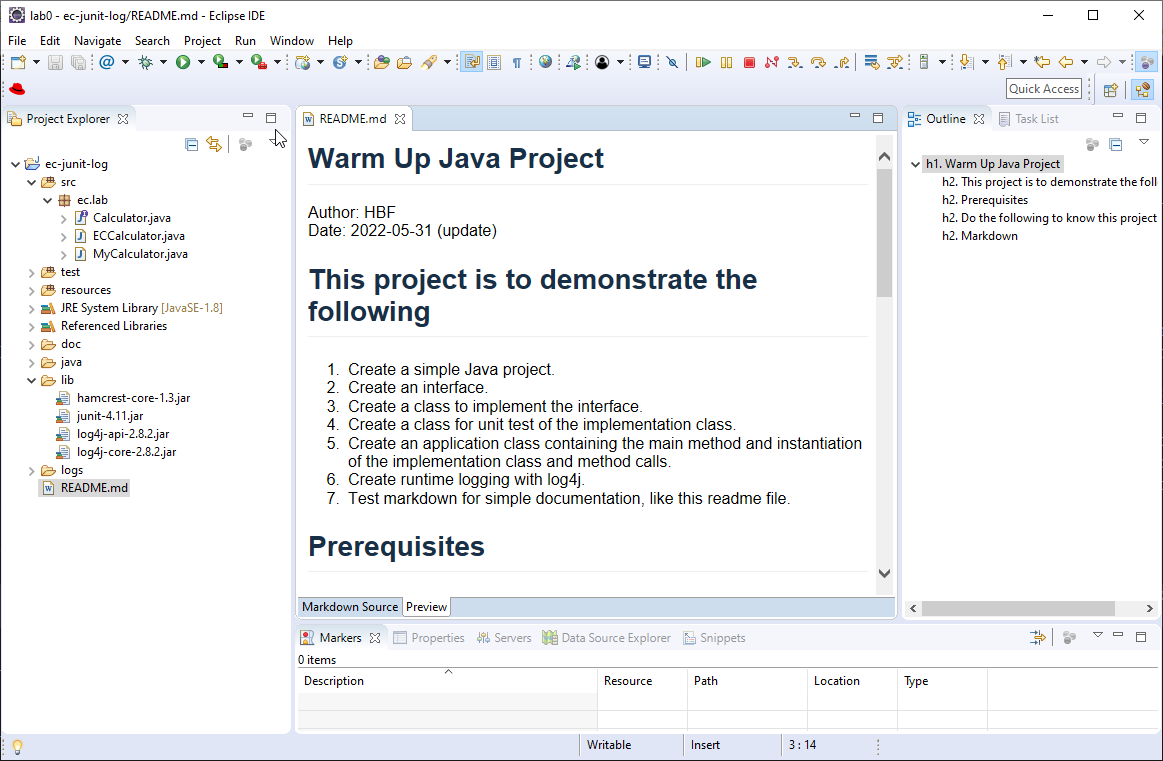Toggle Skip All Breakpoints
The height and width of the screenshot is (761, 1163).
[672, 62]
